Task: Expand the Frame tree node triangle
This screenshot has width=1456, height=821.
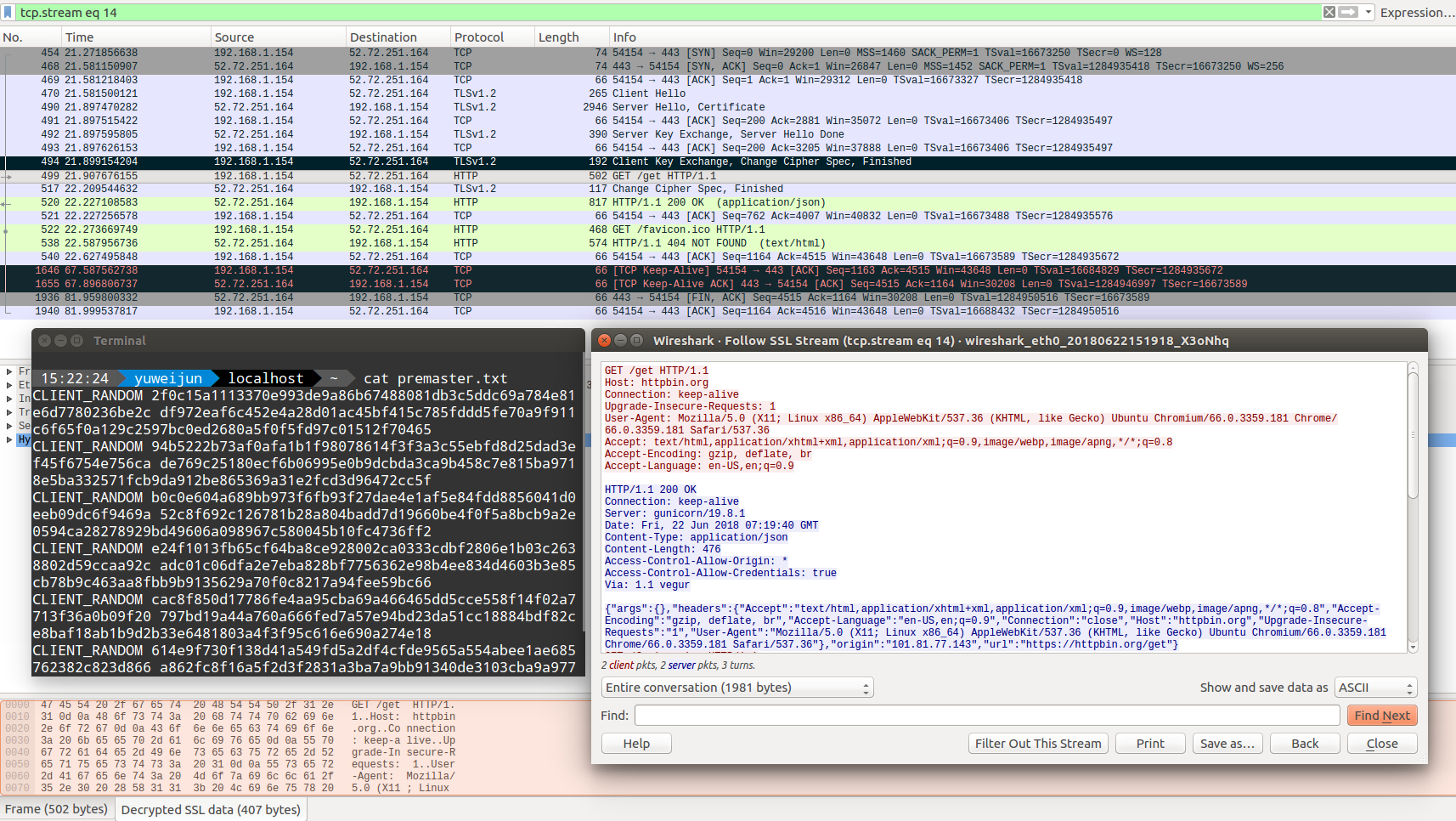Action: (x=9, y=371)
